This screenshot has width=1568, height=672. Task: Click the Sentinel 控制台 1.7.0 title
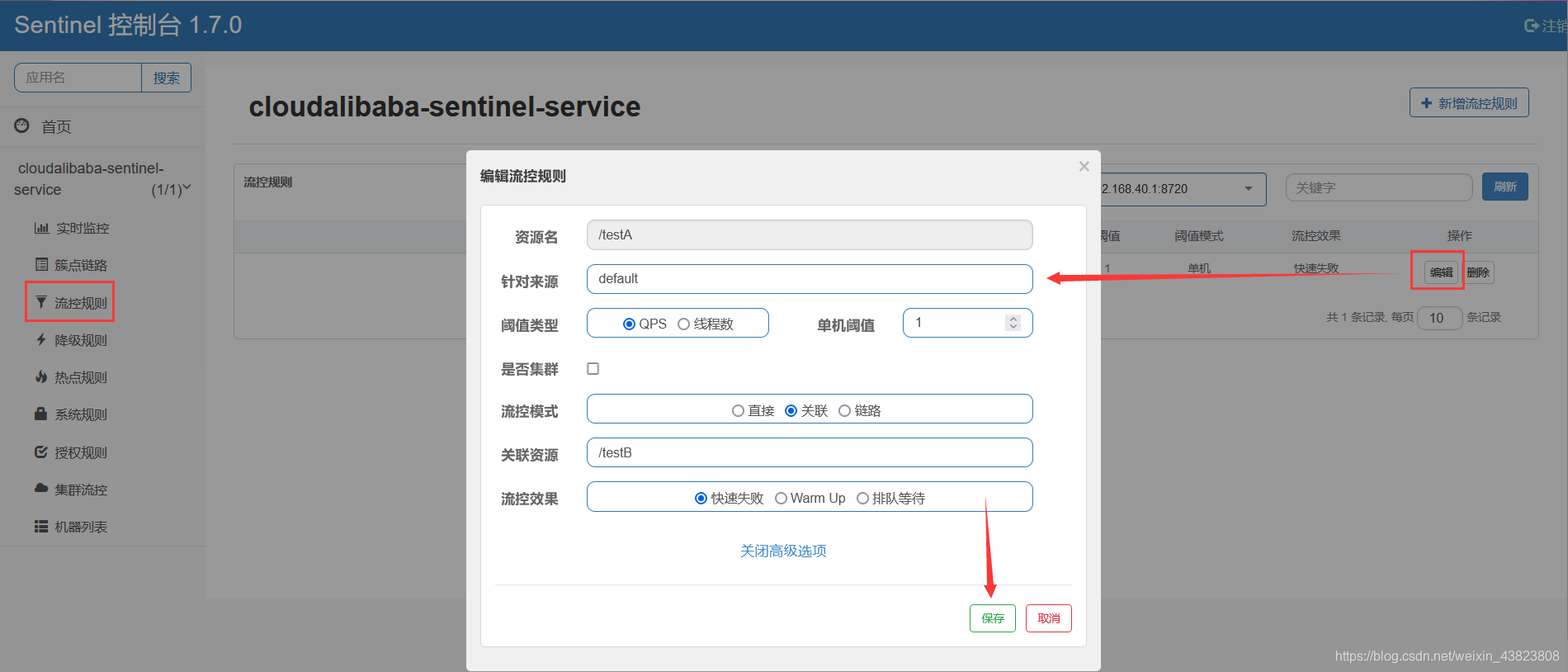click(128, 25)
